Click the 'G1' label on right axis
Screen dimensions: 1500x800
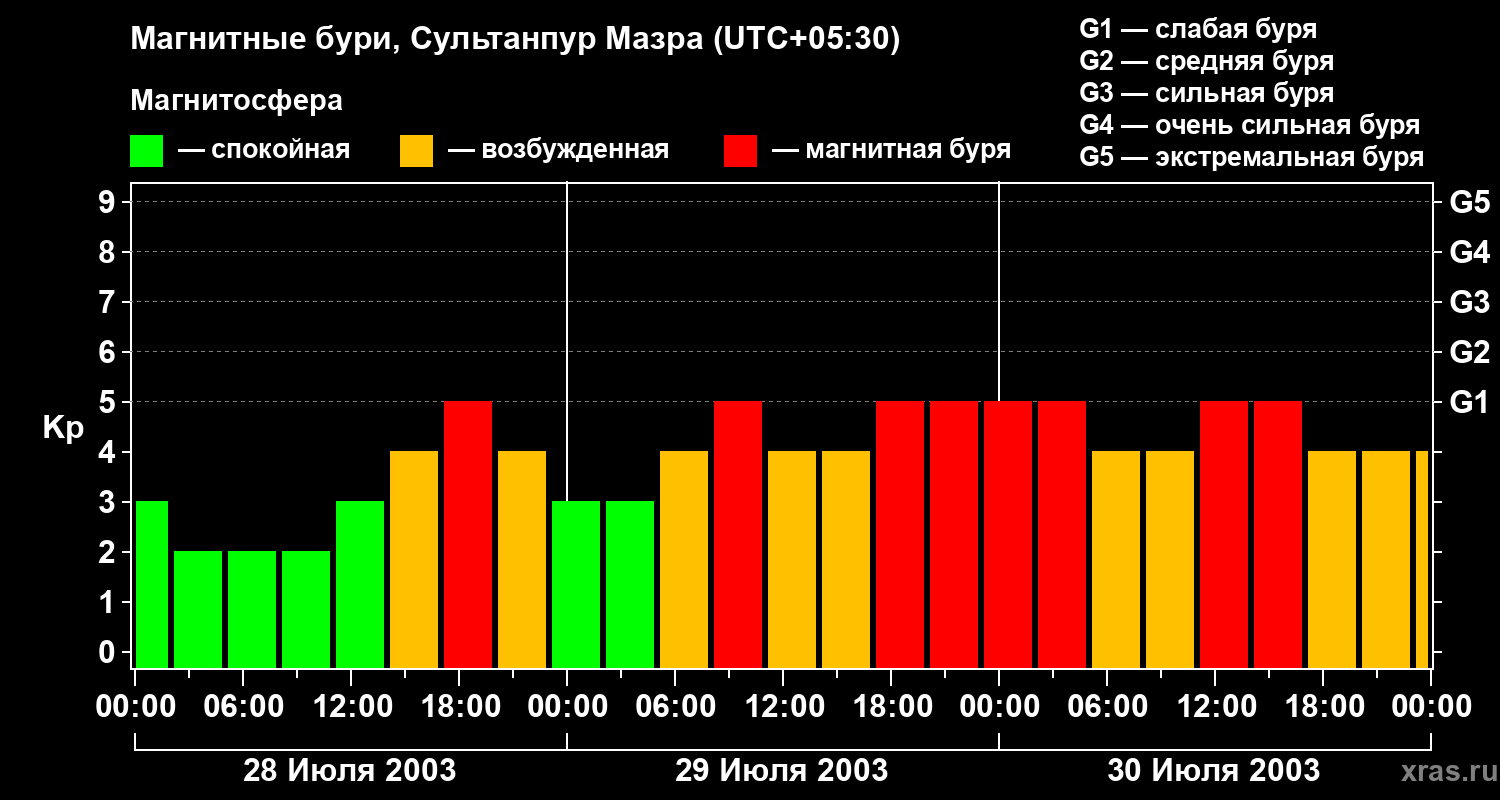(1469, 402)
